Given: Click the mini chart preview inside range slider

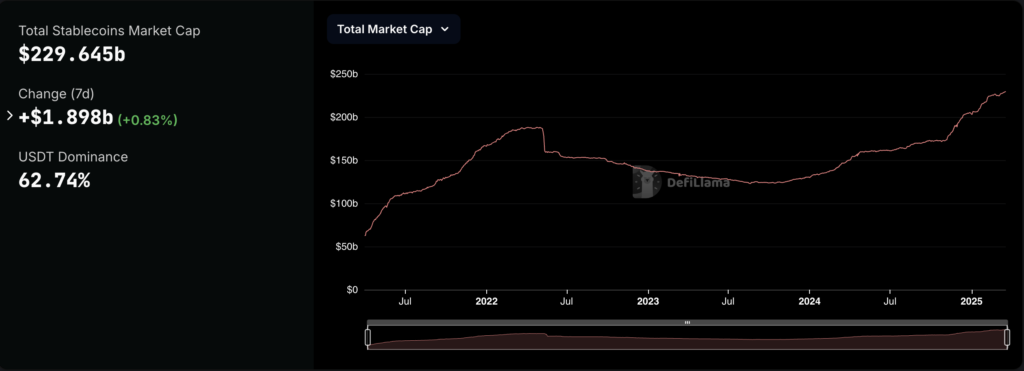Looking at the screenshot, I should pyautogui.click(x=687, y=340).
